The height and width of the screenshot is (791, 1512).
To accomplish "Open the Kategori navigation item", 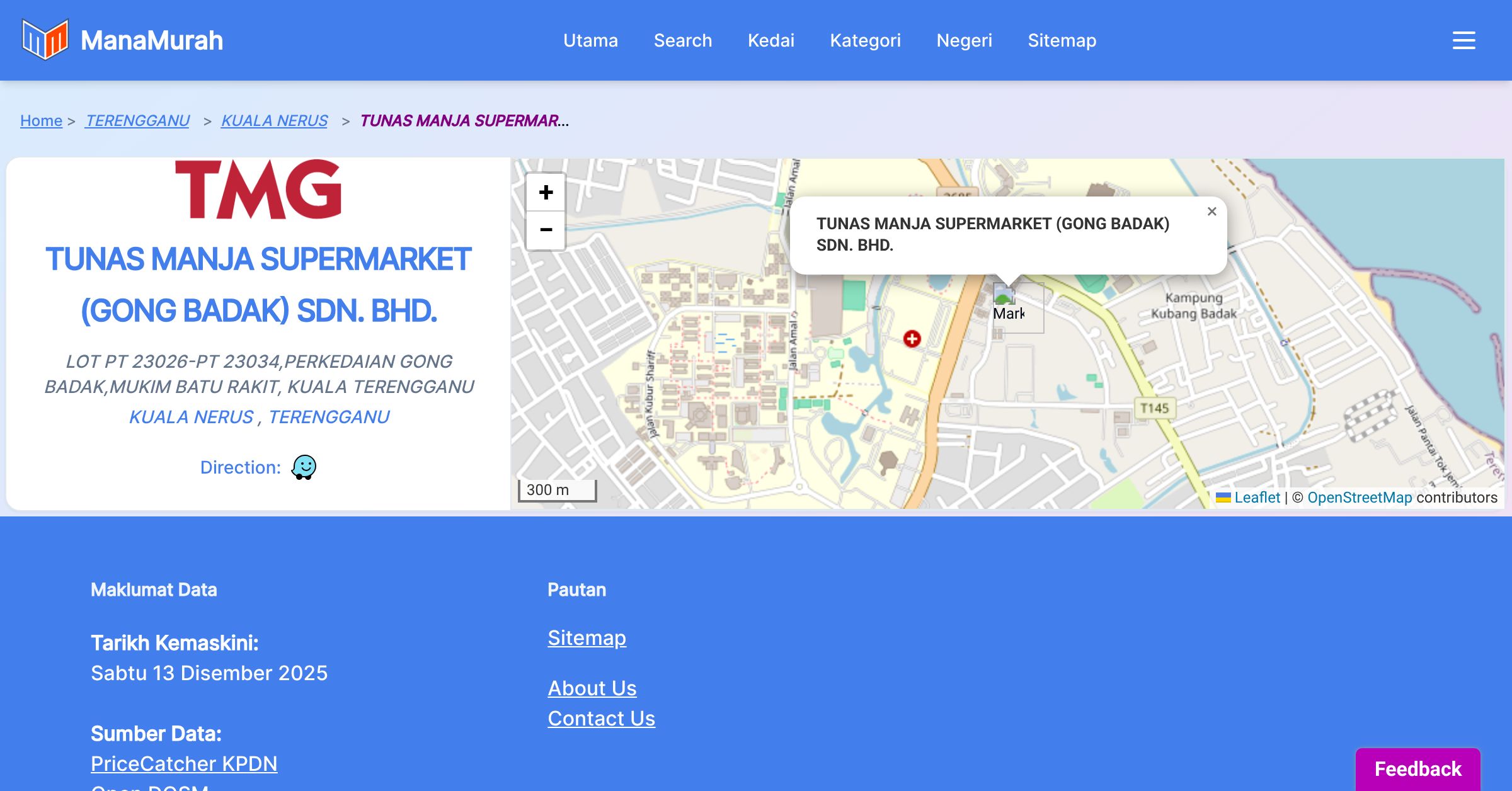I will pos(865,40).
